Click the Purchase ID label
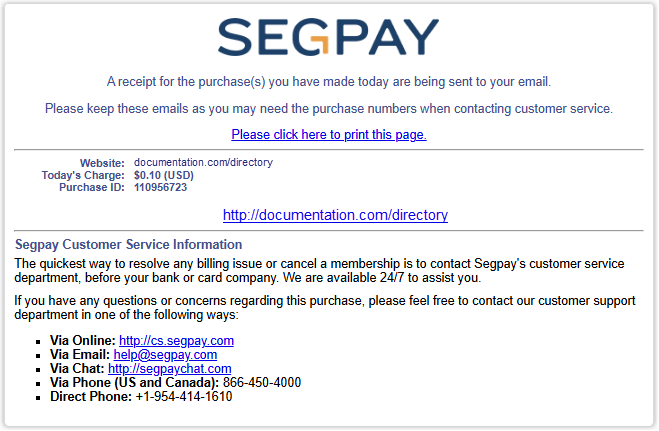This screenshot has height=431, width=659. coord(92,187)
